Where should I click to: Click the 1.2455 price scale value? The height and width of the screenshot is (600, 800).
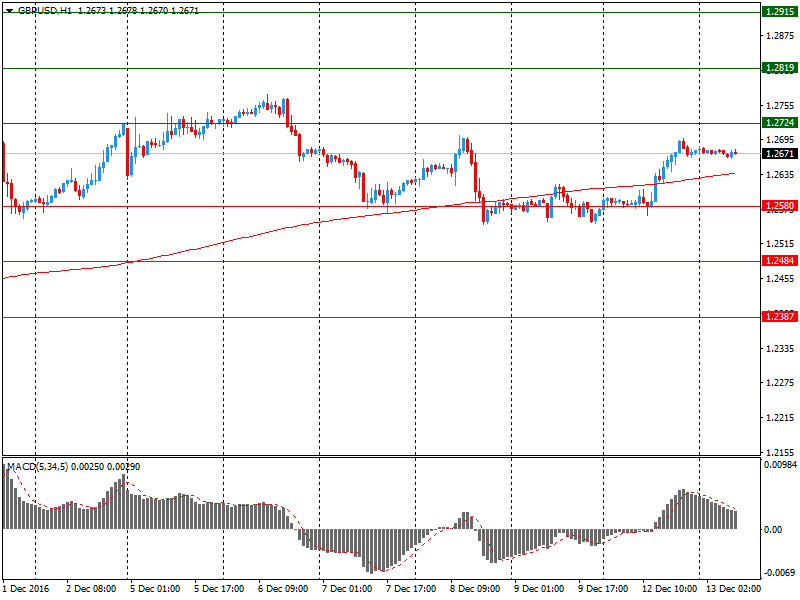(781, 279)
